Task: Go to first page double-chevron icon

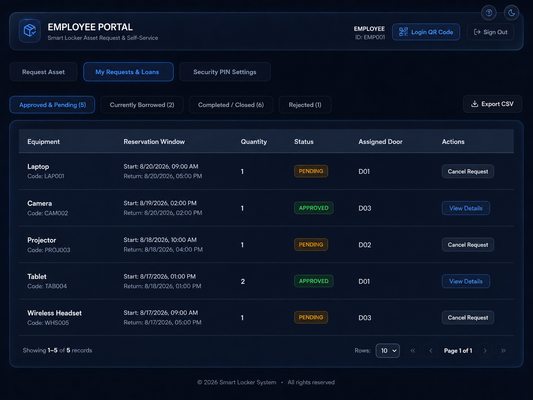Action: (x=413, y=351)
